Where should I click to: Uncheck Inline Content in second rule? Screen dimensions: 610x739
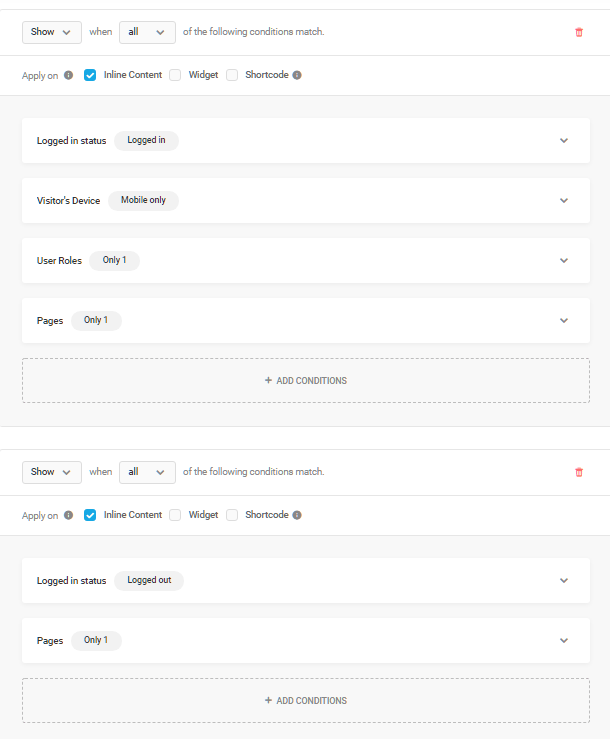pyautogui.click(x=90, y=515)
